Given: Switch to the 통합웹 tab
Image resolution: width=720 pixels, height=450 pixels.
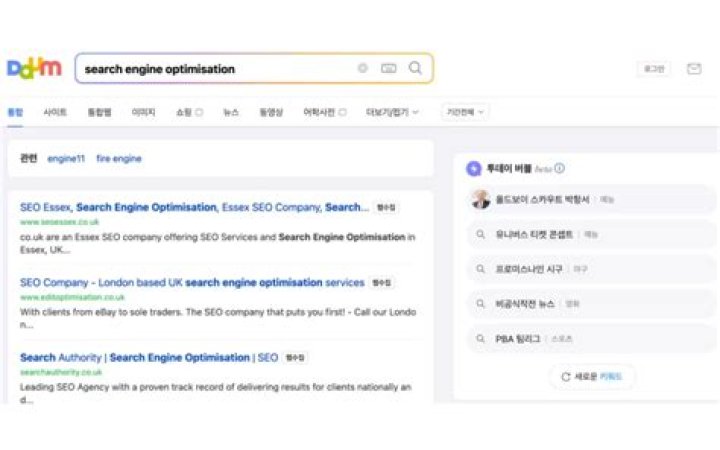Looking at the screenshot, I should (x=99, y=112).
